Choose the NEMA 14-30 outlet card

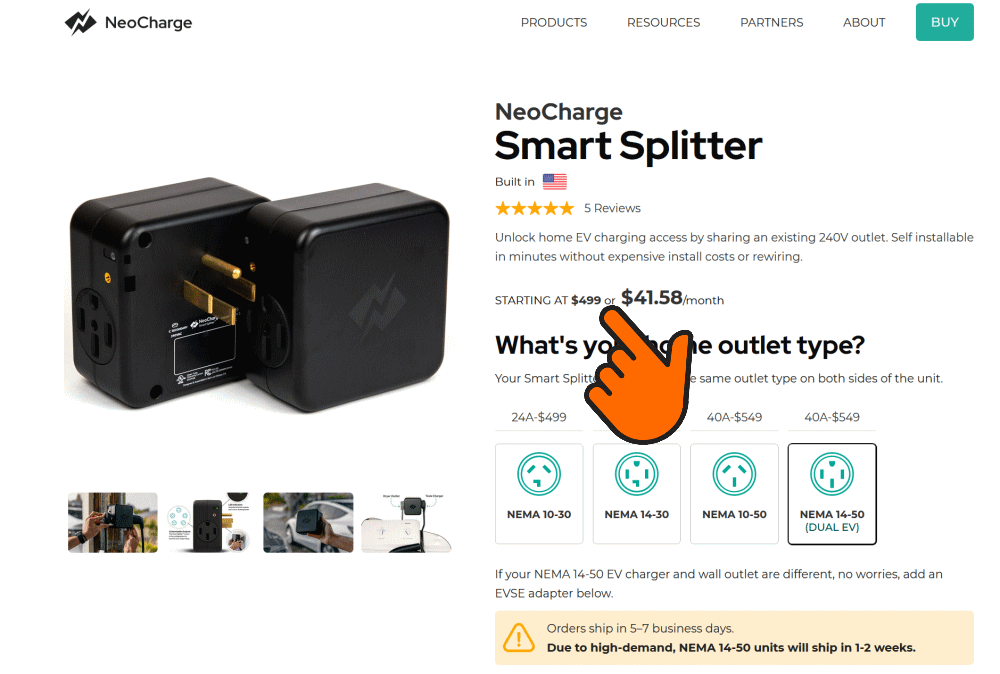point(636,494)
